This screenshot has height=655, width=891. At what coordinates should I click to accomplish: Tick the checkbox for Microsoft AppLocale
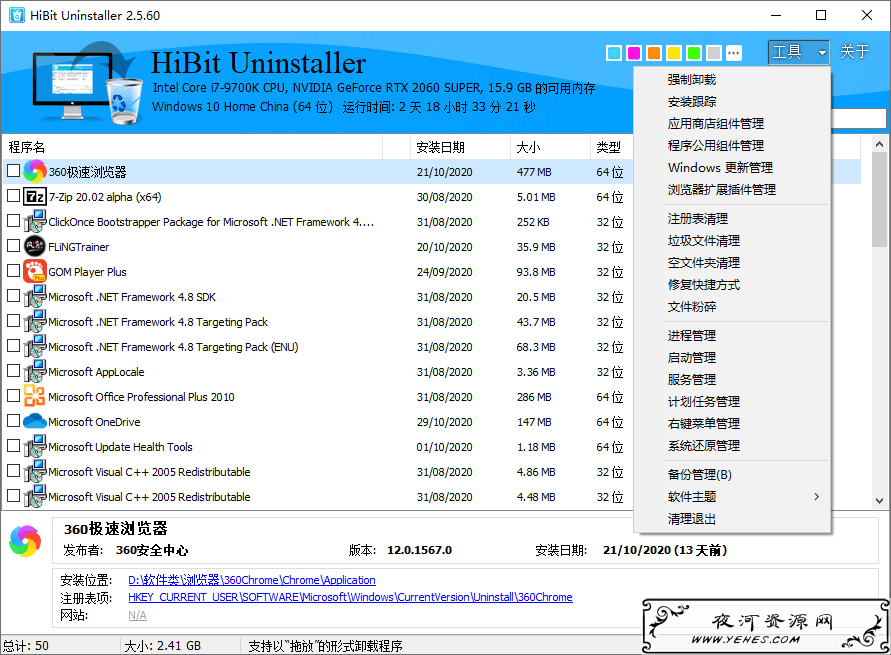pyautogui.click(x=13, y=371)
